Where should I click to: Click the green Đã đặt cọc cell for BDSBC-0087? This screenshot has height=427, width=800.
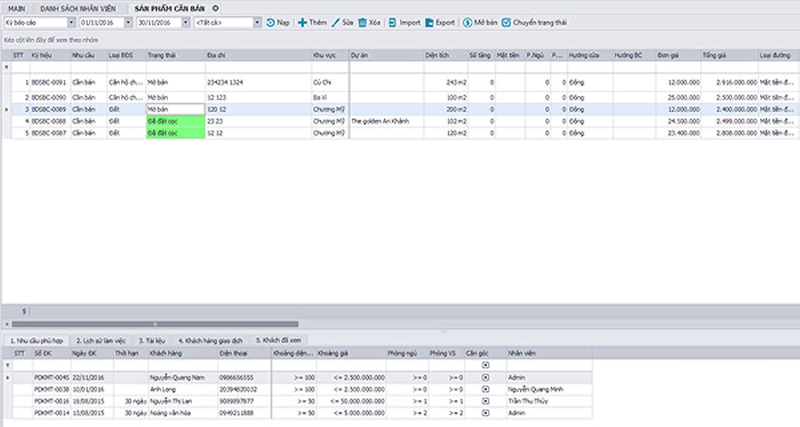pyautogui.click(x=176, y=133)
